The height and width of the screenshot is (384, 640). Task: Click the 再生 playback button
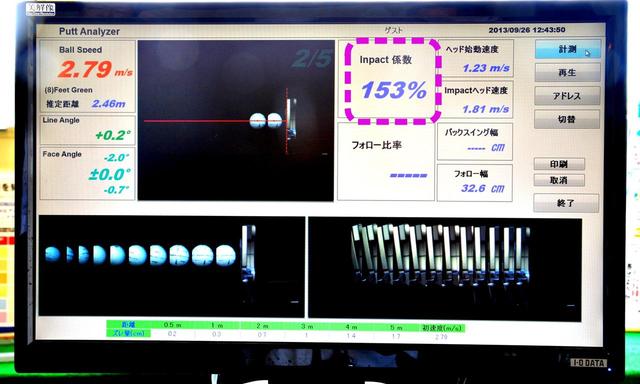click(x=567, y=73)
